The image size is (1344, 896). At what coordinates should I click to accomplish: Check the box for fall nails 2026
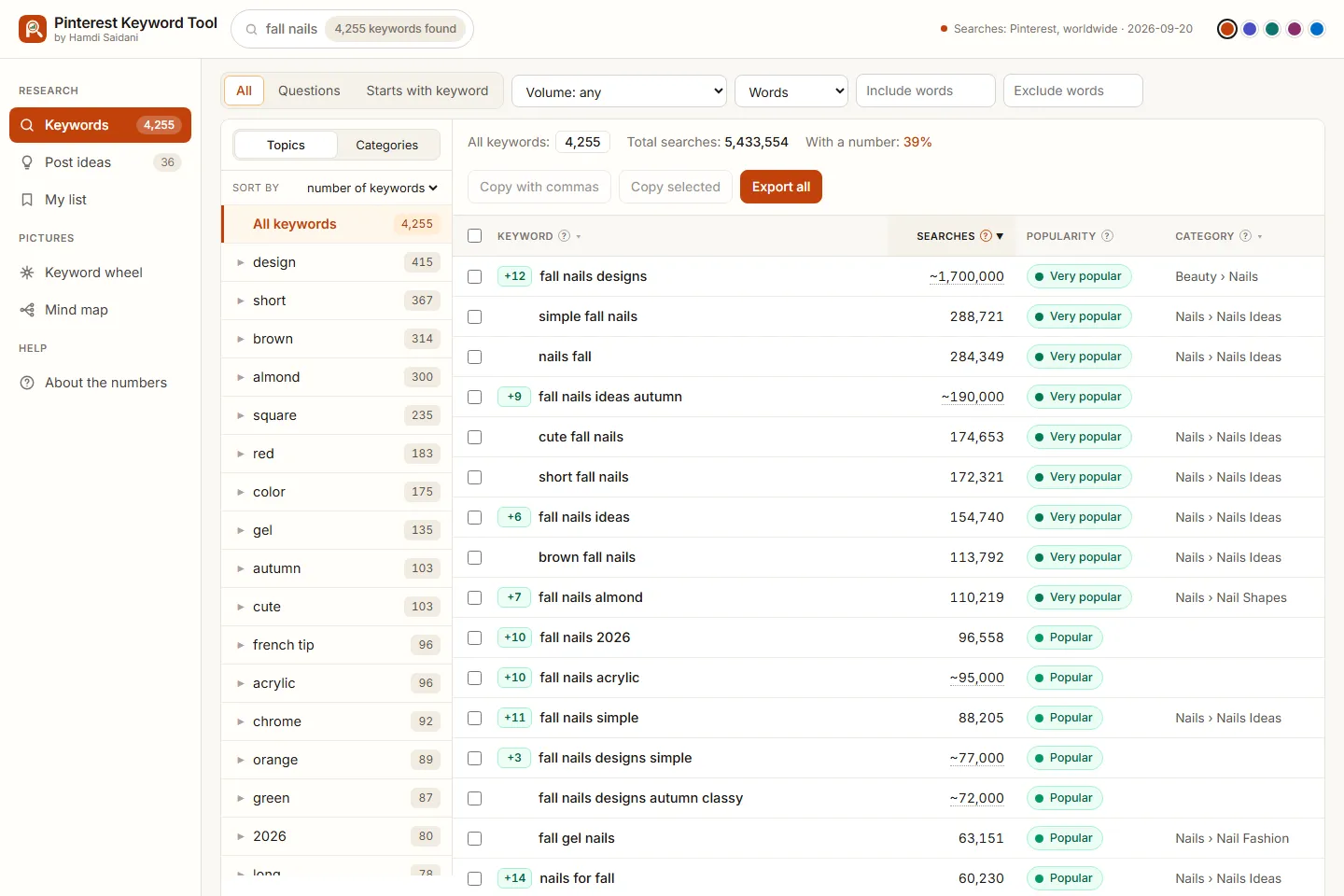coord(474,637)
